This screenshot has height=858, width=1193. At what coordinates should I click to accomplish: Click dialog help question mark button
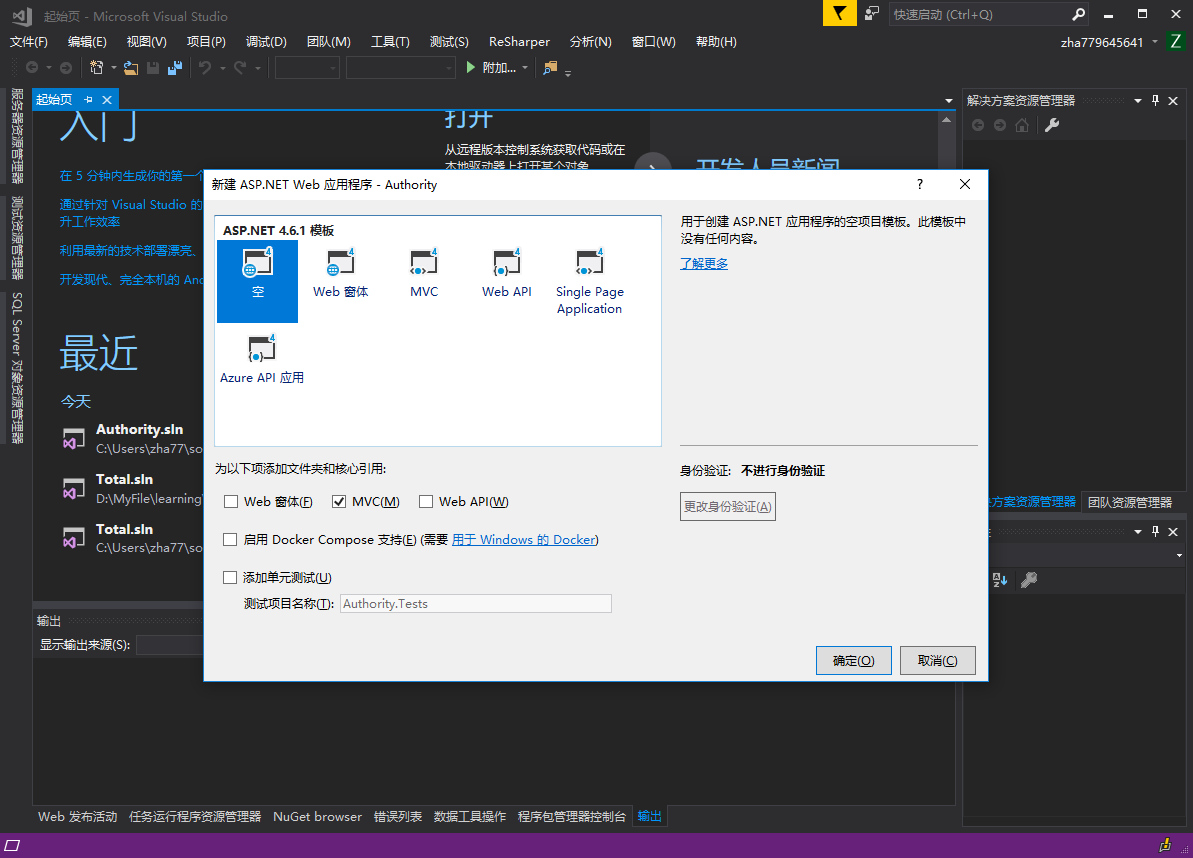(920, 184)
